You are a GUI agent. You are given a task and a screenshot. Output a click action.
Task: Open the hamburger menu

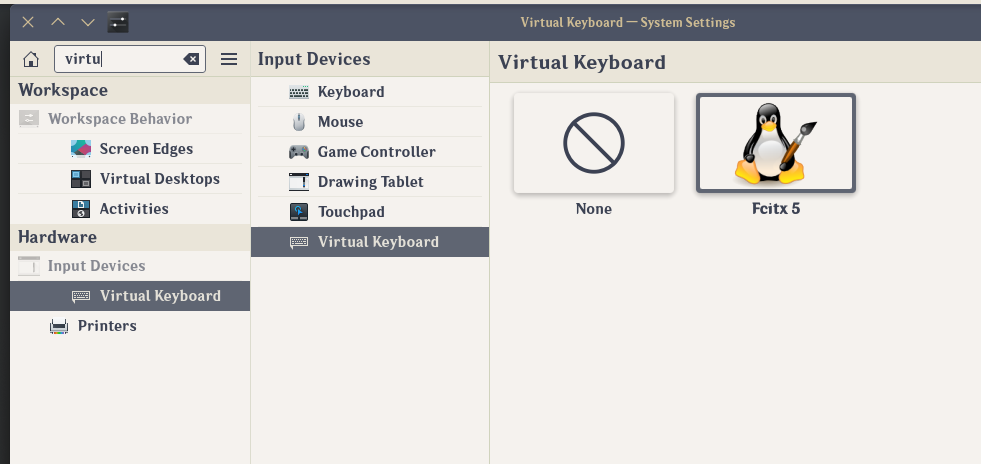(229, 59)
